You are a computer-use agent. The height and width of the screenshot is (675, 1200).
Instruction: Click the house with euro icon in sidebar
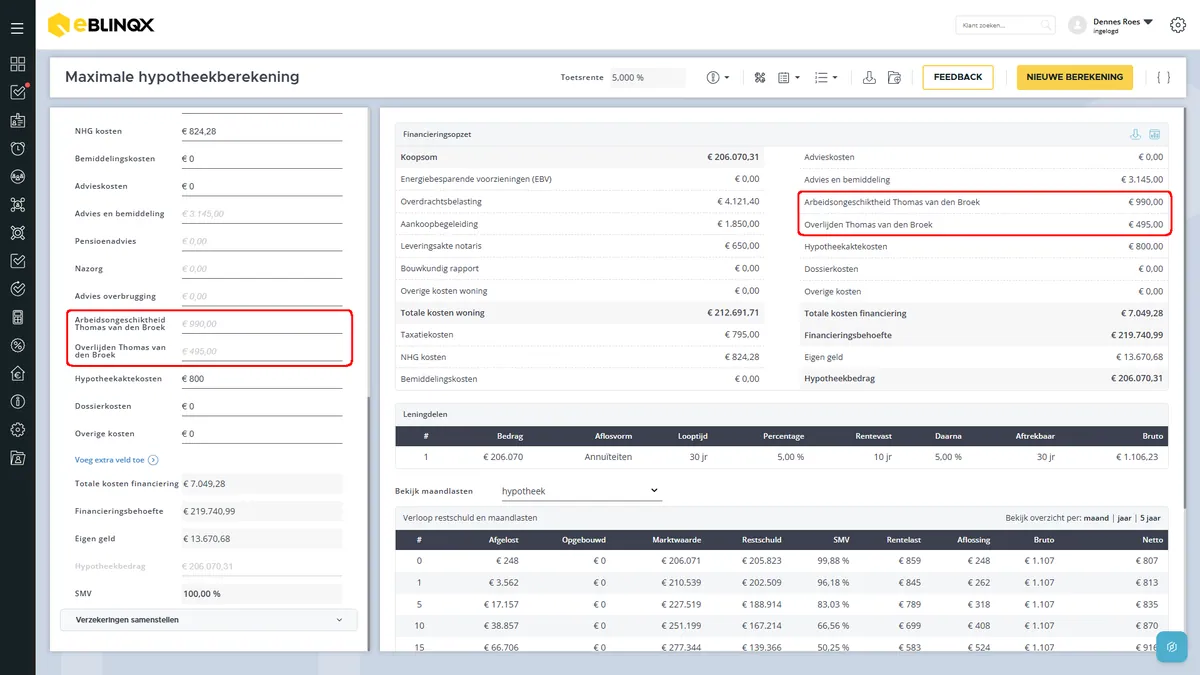(x=17, y=374)
